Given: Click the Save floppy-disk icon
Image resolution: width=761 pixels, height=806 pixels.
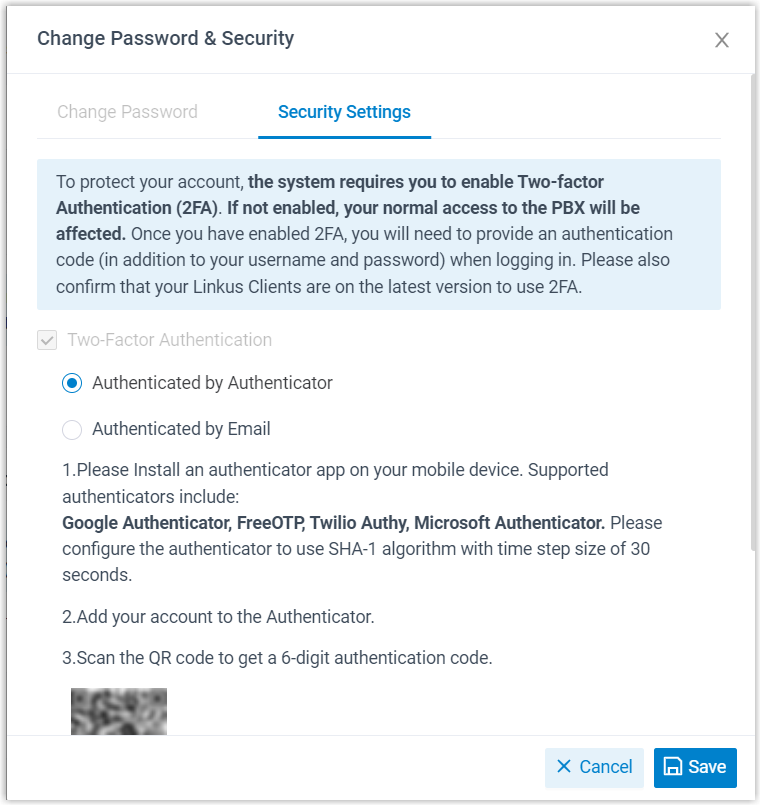Looking at the screenshot, I should [x=671, y=767].
